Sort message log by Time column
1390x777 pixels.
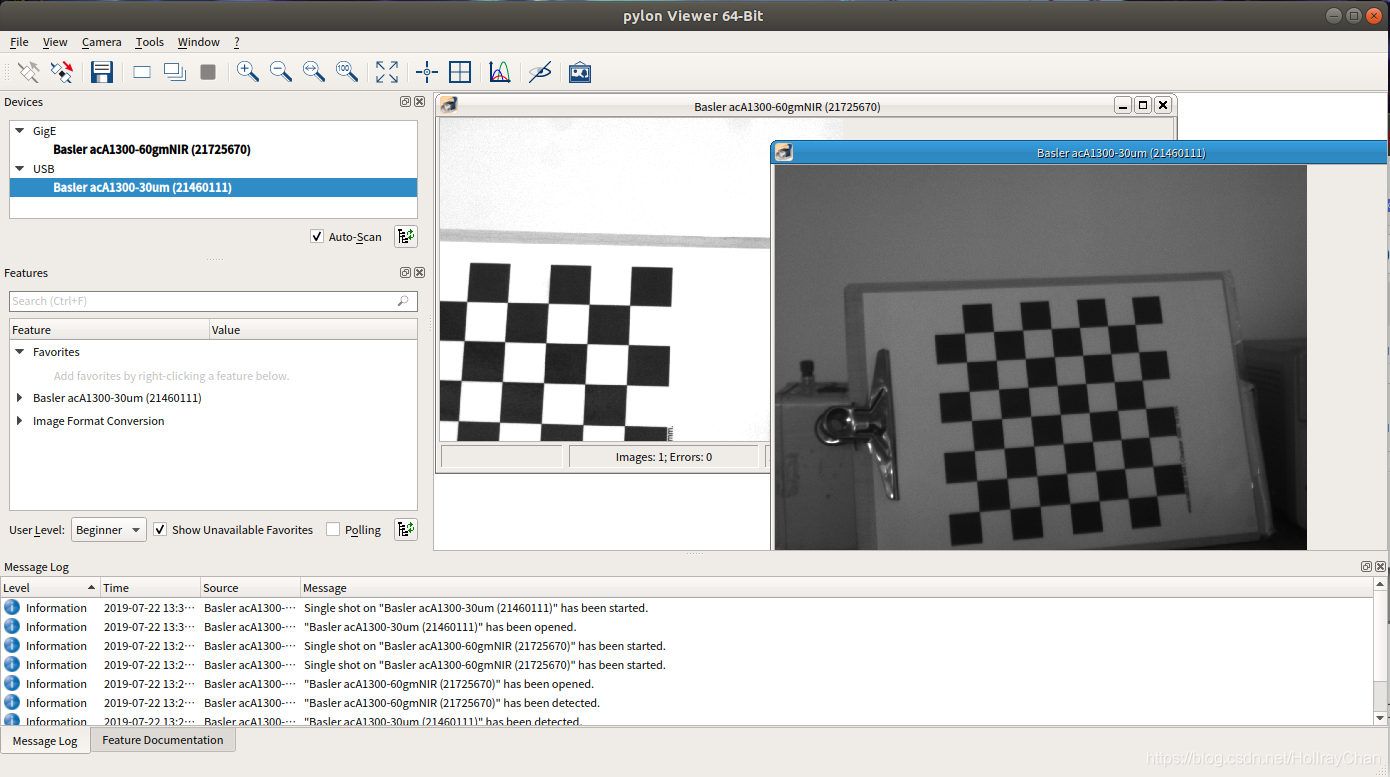pyautogui.click(x=150, y=588)
